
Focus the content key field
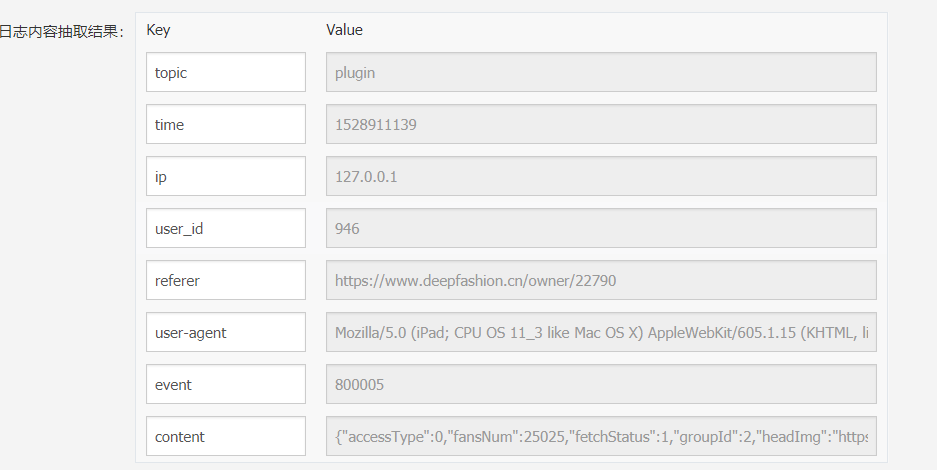225,436
